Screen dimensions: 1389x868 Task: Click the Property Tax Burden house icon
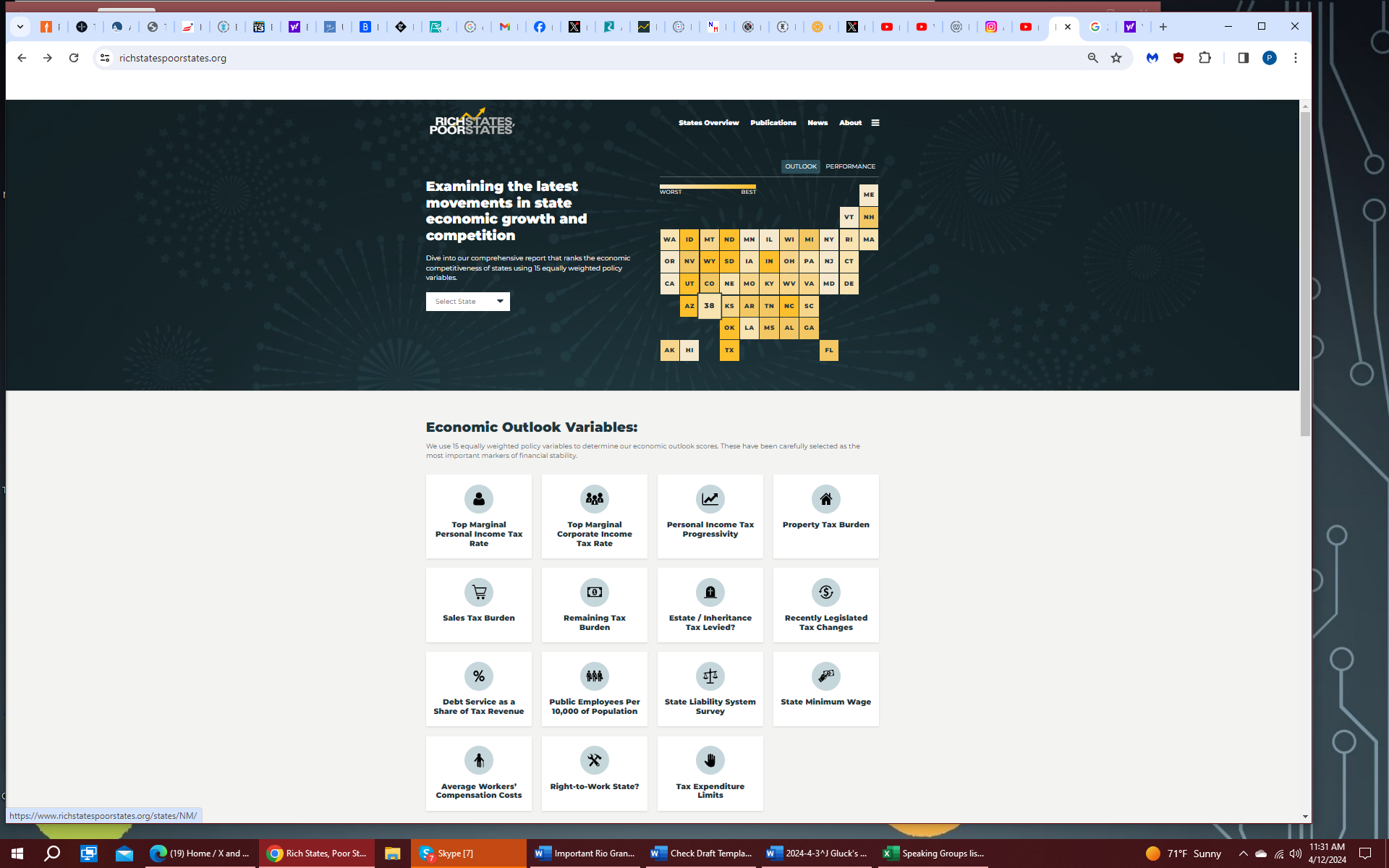click(x=825, y=499)
